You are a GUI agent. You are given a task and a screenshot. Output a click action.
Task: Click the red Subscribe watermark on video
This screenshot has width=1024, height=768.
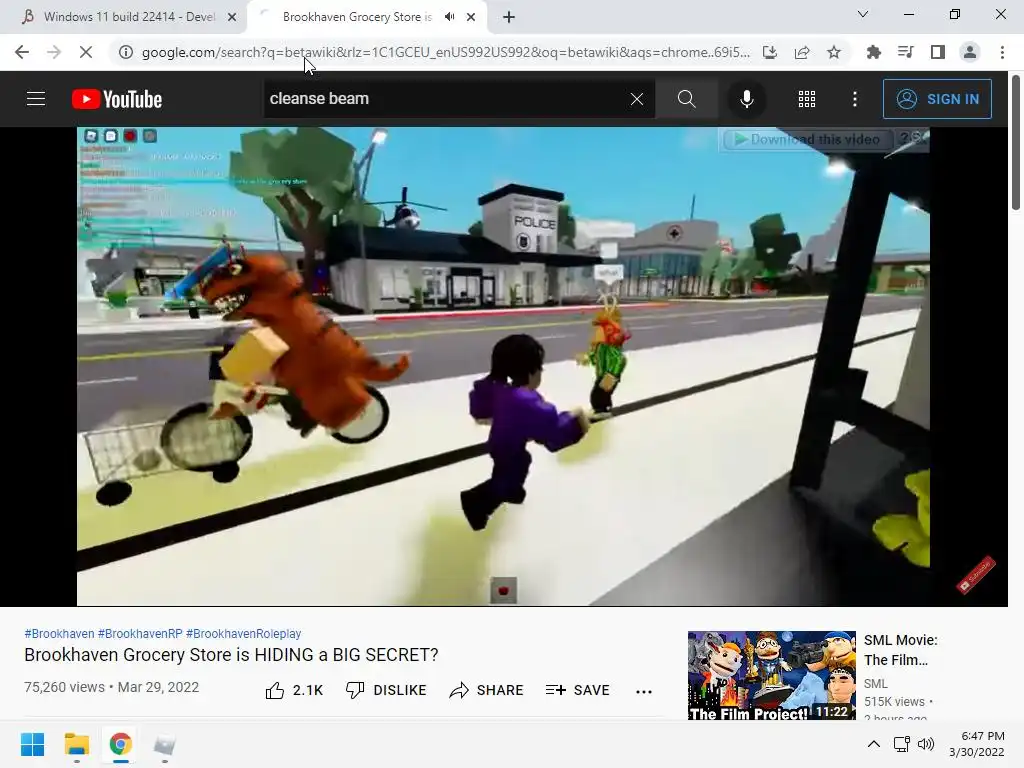pos(976,575)
